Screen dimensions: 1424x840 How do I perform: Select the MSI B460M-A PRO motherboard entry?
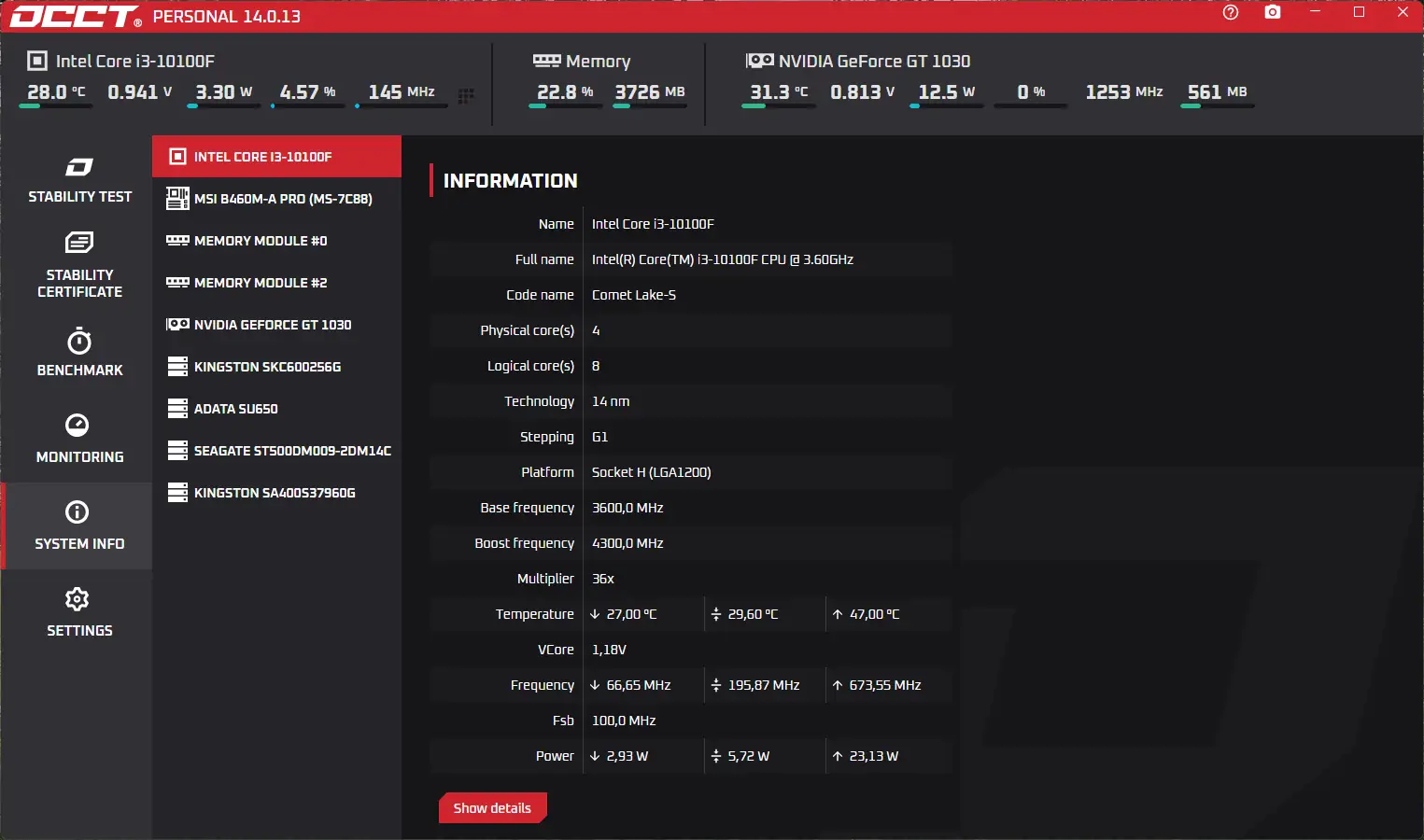[x=276, y=199]
